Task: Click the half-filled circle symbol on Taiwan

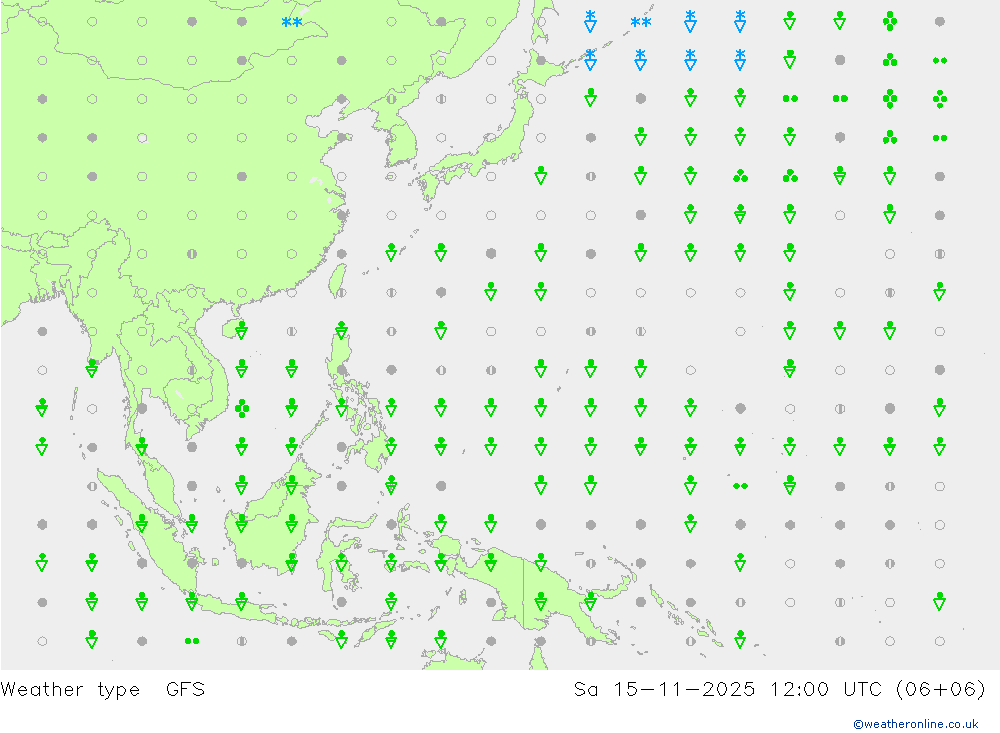Action: tap(342, 293)
